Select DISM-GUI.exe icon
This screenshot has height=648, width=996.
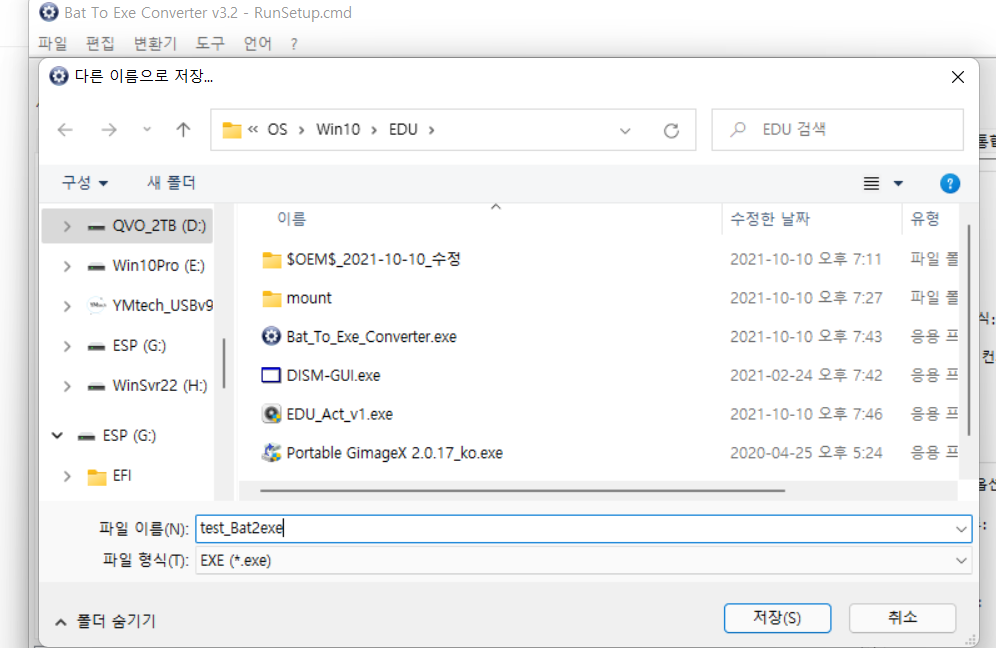click(271, 375)
